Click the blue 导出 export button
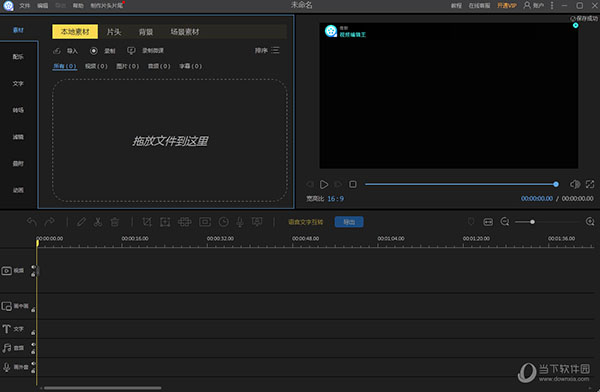 349,222
